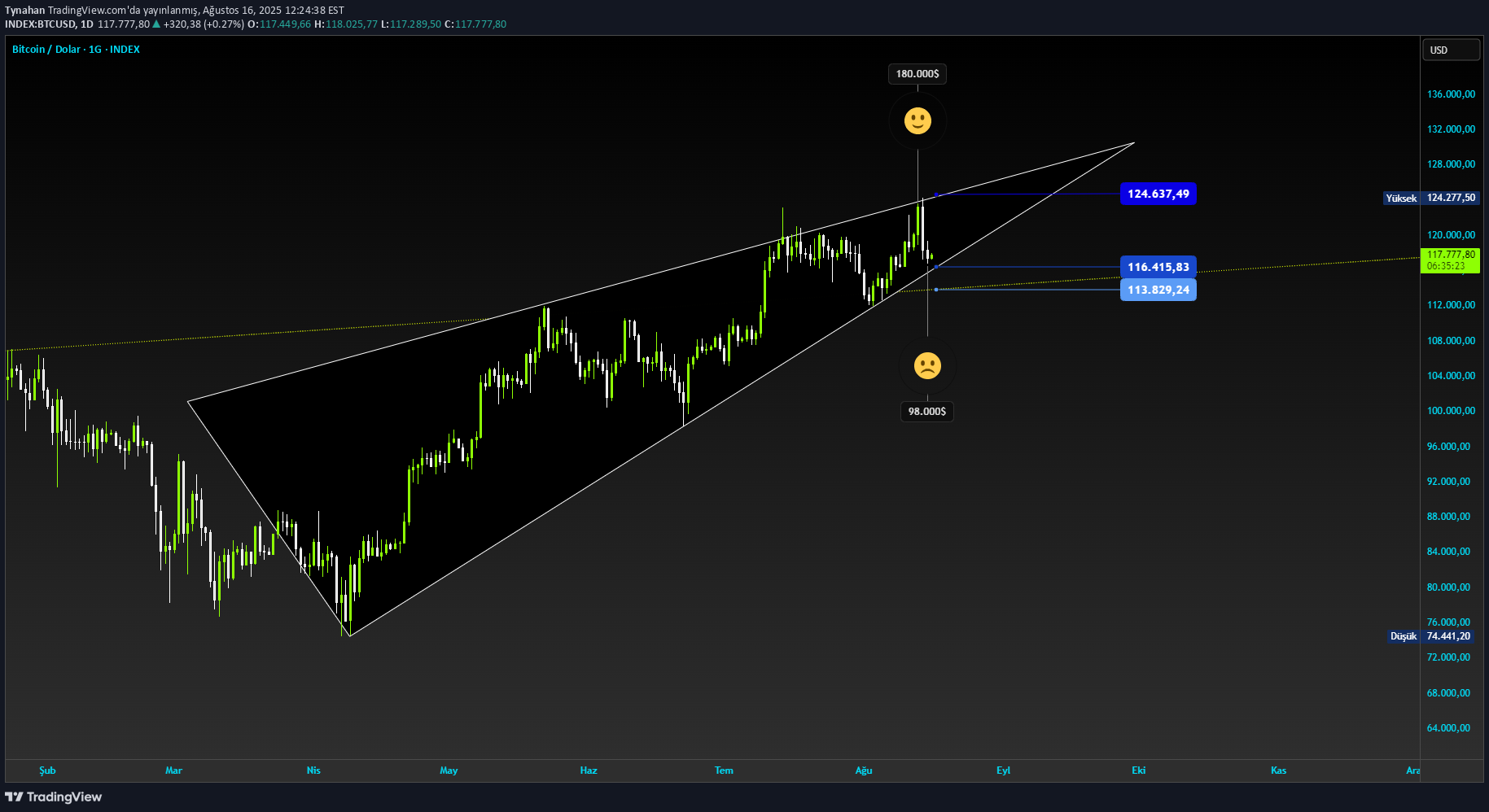This screenshot has width=1489, height=812.
Task: Click the 112.000,00 price axis tick
Action: (1451, 305)
